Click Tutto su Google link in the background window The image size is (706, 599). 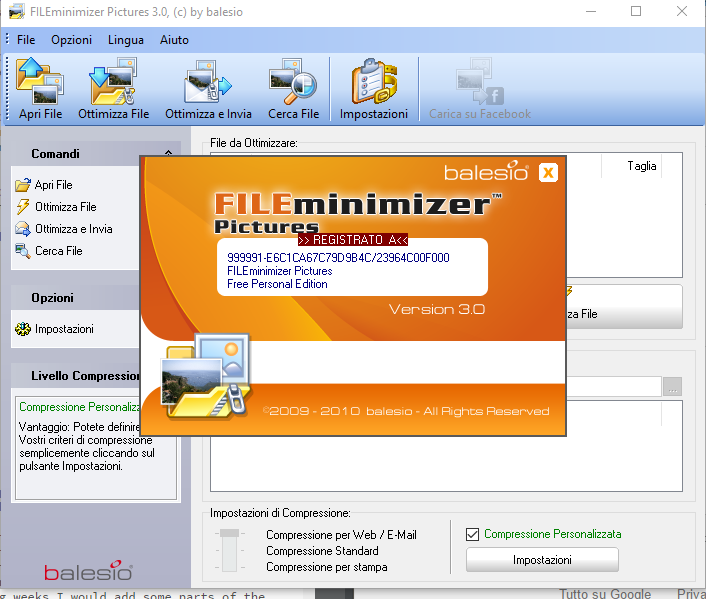[x=605, y=593]
